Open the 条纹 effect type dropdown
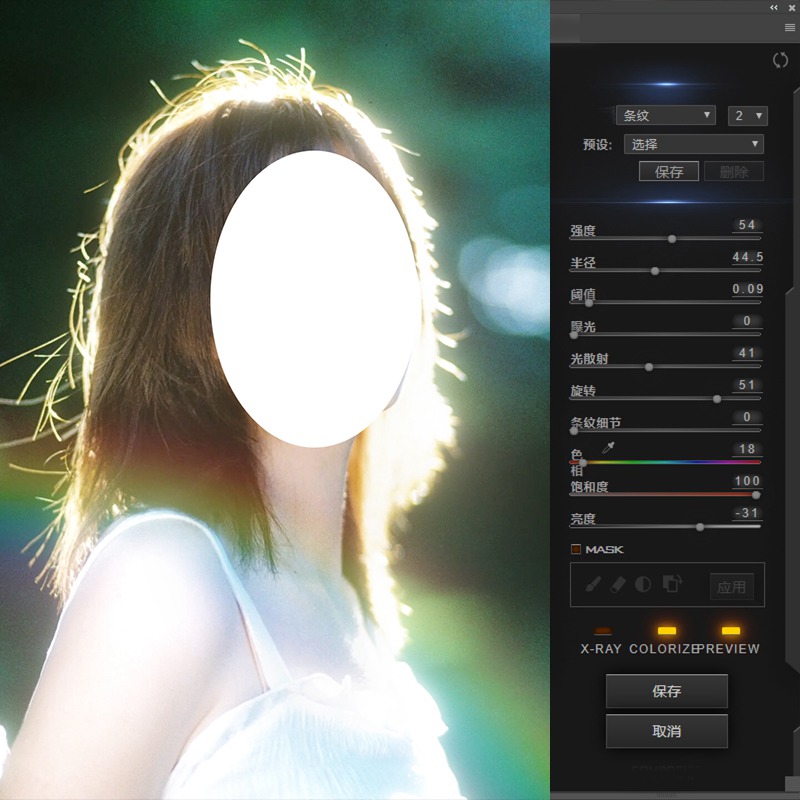This screenshot has height=800, width=800. (x=665, y=116)
